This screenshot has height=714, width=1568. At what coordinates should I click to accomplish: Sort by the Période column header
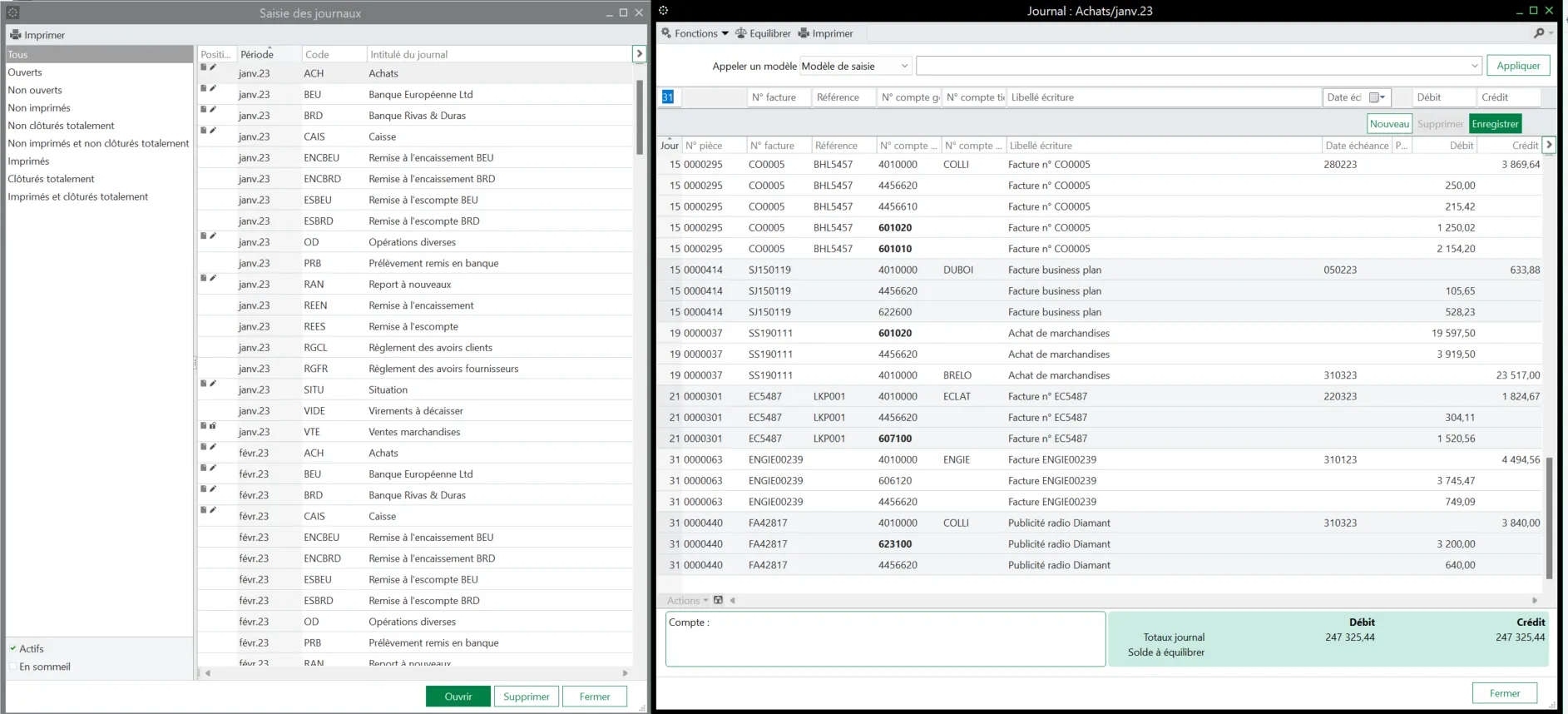[x=269, y=54]
